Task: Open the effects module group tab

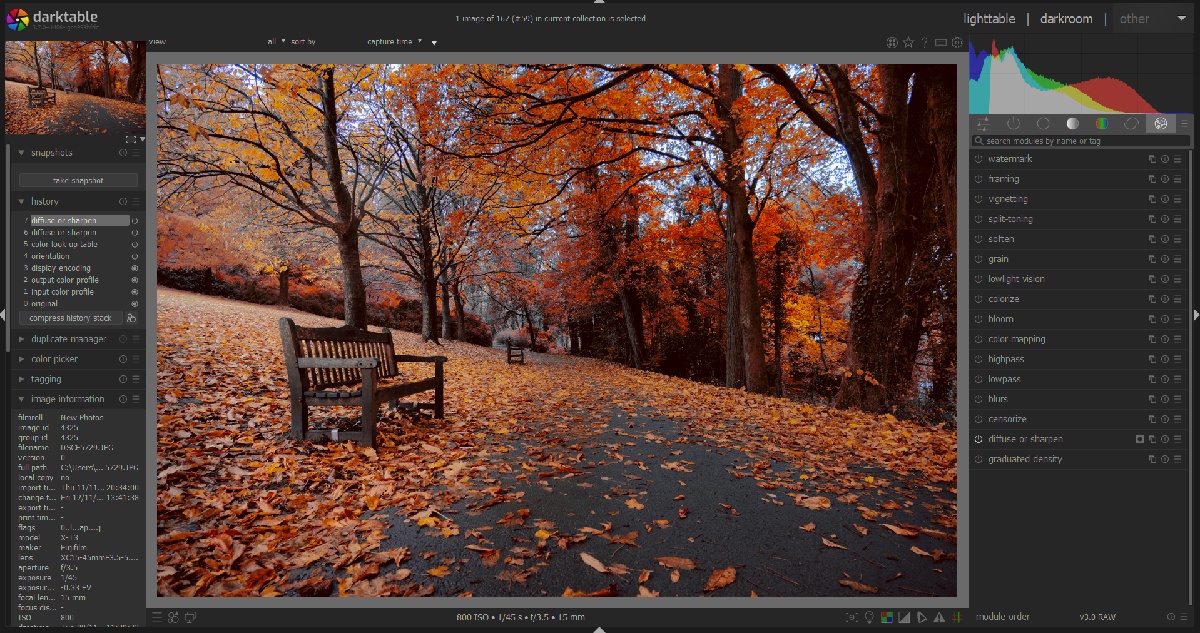Action: (1160, 123)
